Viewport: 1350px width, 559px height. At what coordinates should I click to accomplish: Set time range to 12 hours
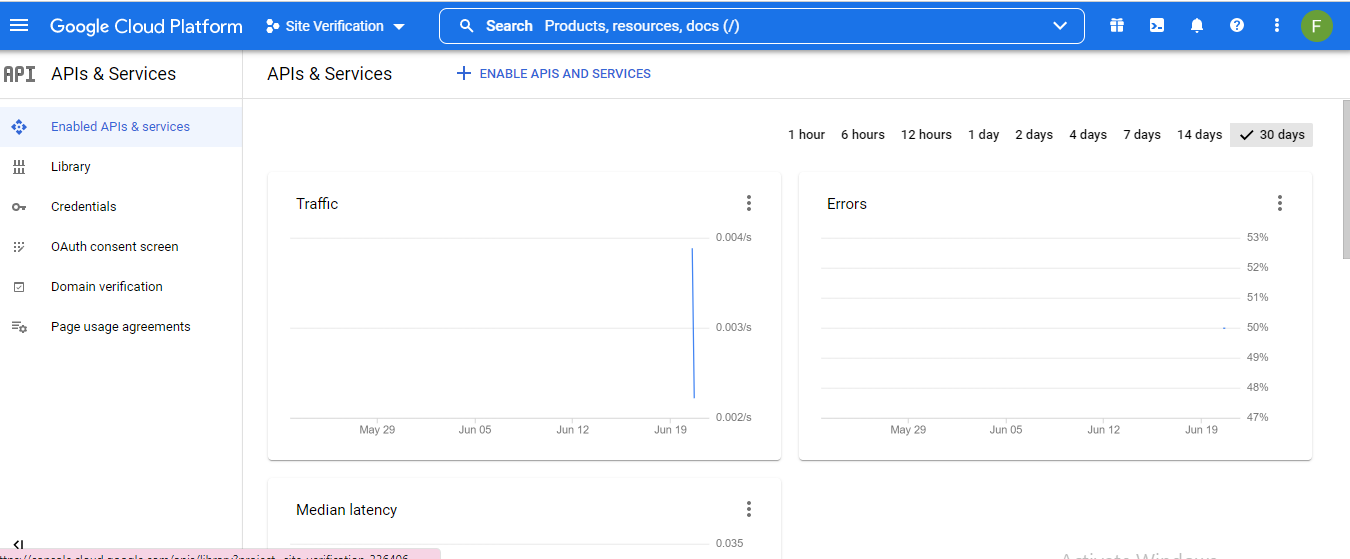[x=926, y=135]
